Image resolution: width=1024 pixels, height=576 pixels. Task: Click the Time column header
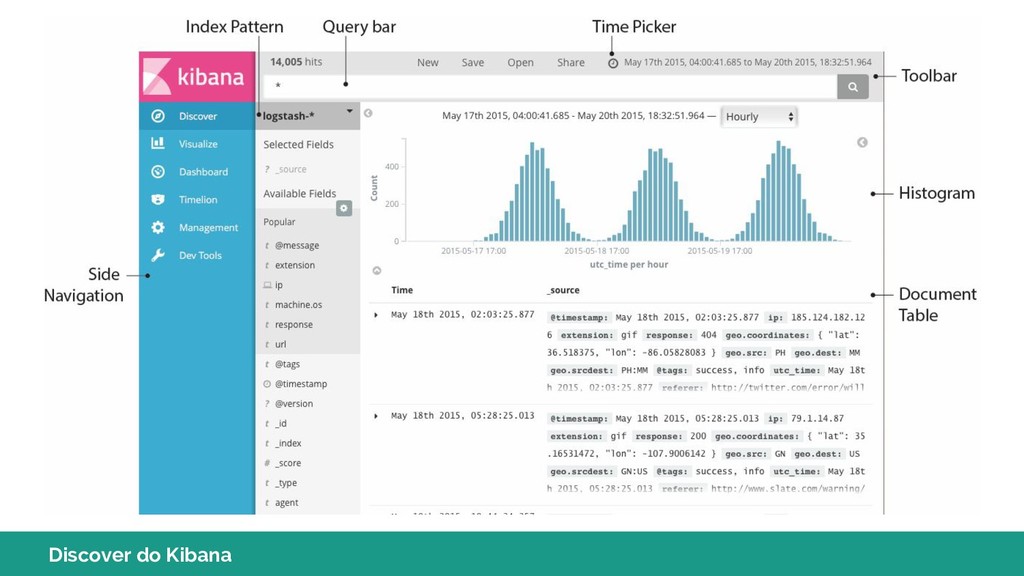(x=402, y=290)
